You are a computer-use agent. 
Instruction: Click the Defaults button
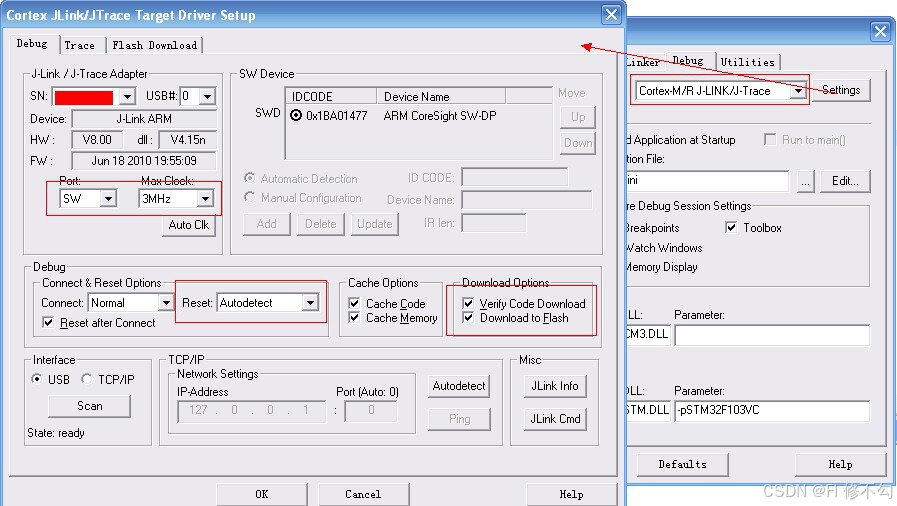[x=682, y=464]
